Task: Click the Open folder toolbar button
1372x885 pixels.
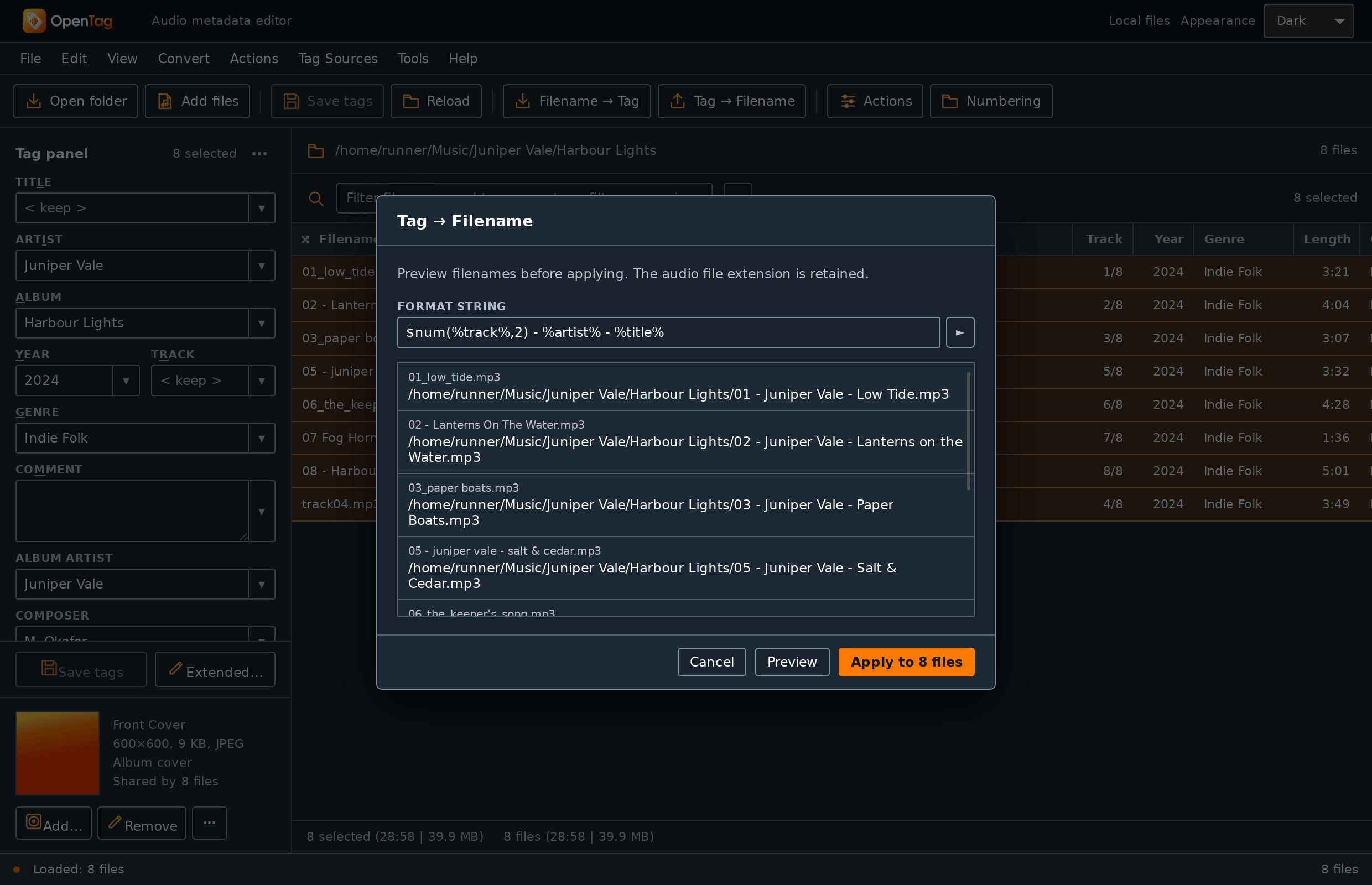Action: pyautogui.click(x=76, y=101)
